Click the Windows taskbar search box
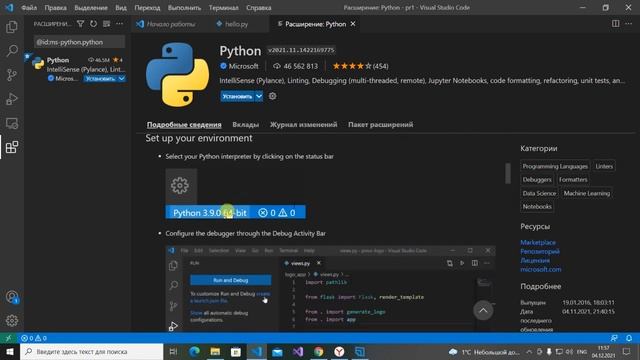Screen dimensions: 640x360 point(92,352)
